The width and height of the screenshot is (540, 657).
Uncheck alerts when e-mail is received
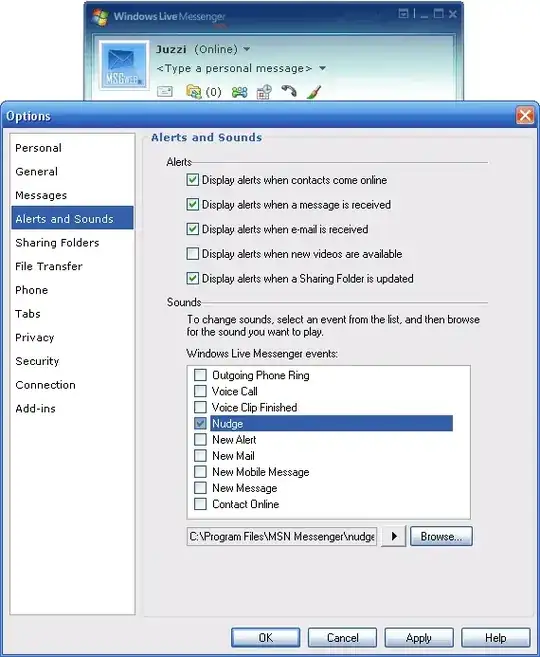pyautogui.click(x=192, y=229)
